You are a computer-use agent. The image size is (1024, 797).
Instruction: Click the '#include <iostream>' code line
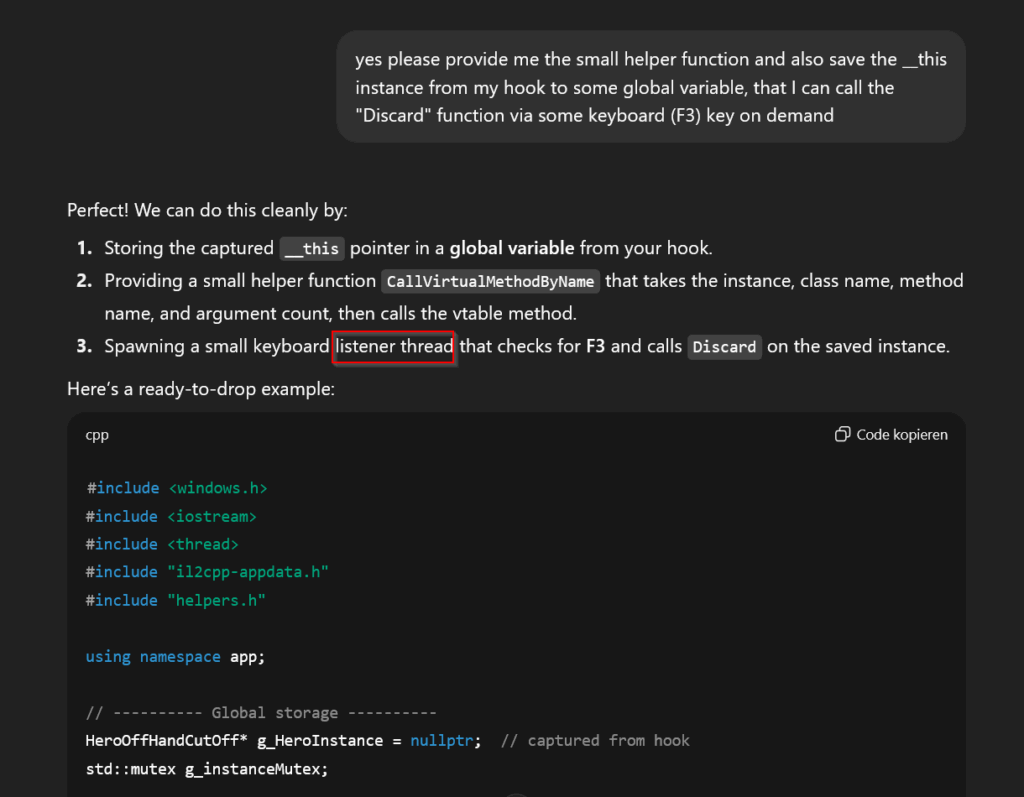(171, 516)
